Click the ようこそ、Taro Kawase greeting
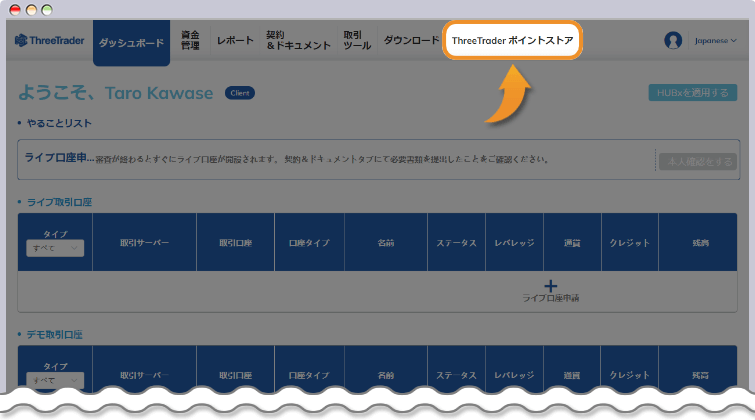 tap(116, 93)
